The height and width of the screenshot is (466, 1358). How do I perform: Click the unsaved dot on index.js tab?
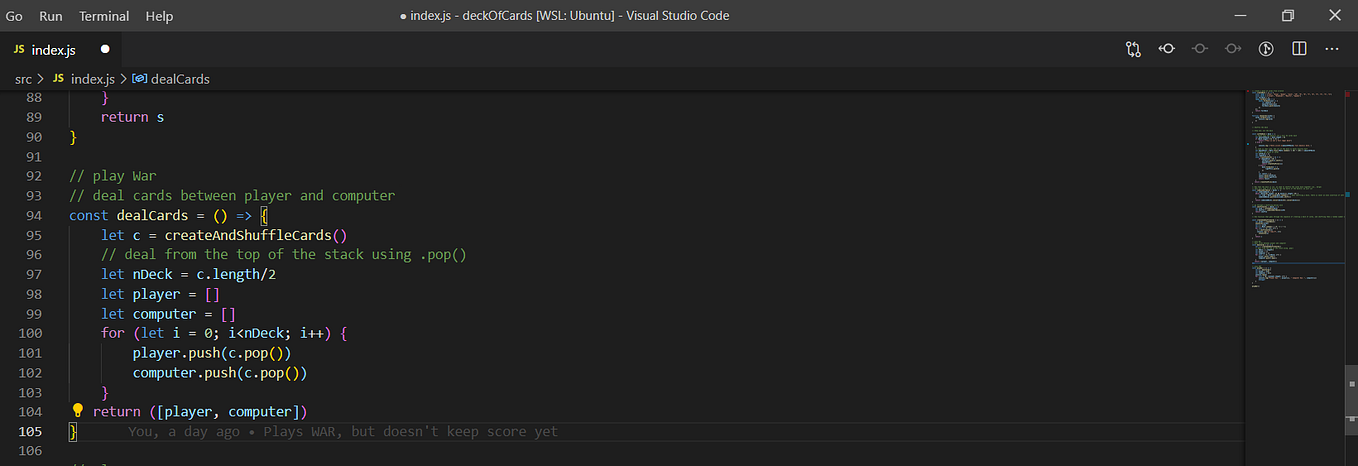(104, 49)
